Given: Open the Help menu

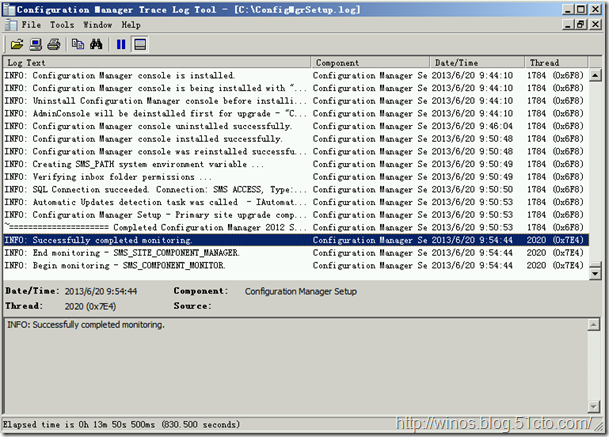Looking at the screenshot, I should pyautogui.click(x=131, y=25).
